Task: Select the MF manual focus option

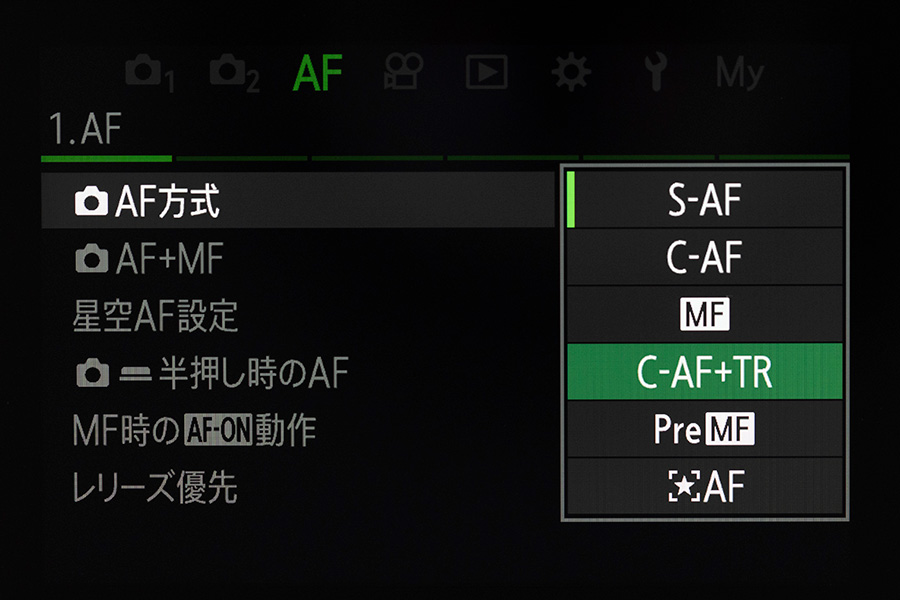Action: point(704,314)
